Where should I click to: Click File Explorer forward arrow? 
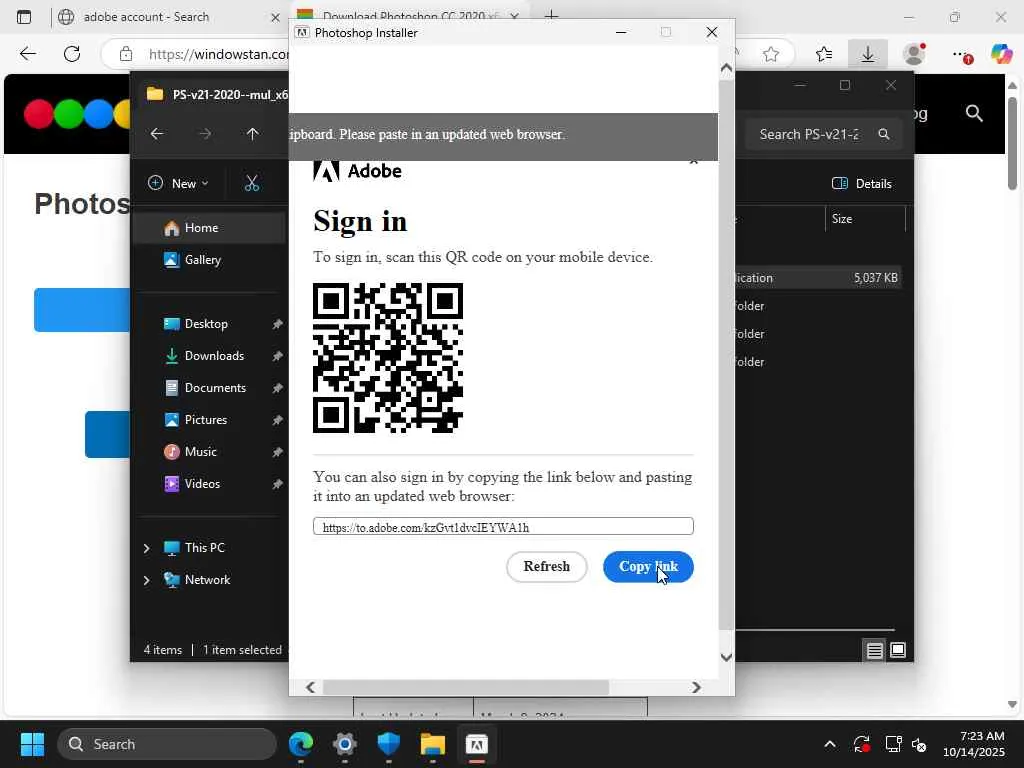pyautogui.click(x=205, y=134)
